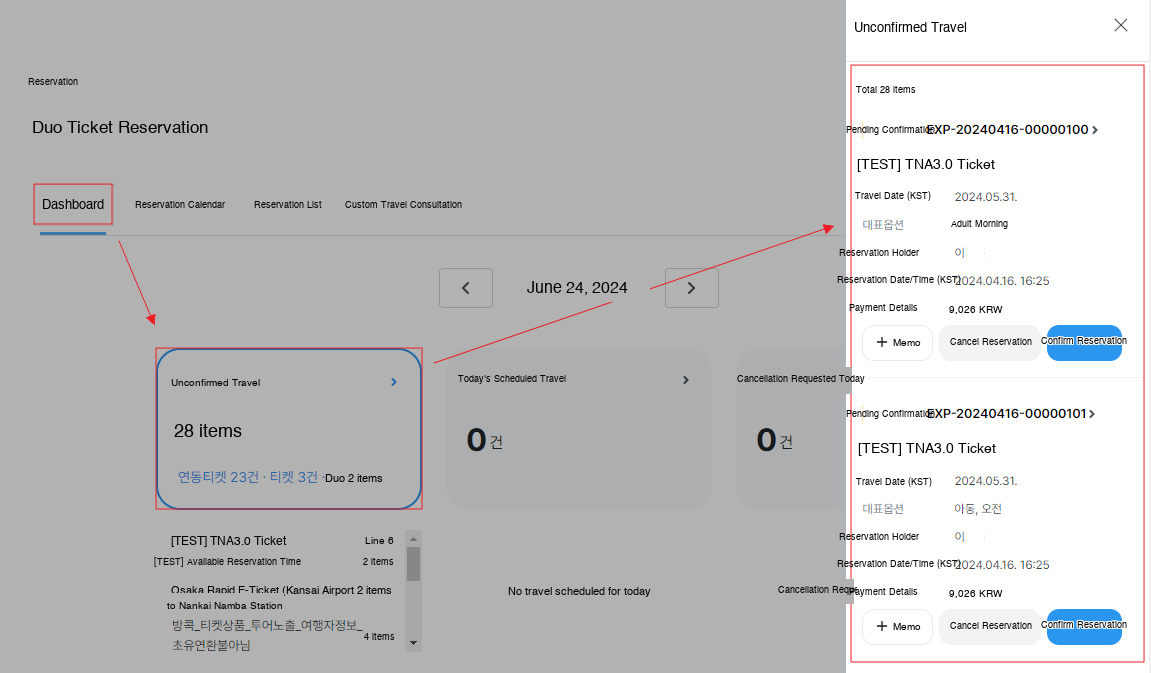
Task: Switch to the Dashboard tab
Action: click(73, 204)
